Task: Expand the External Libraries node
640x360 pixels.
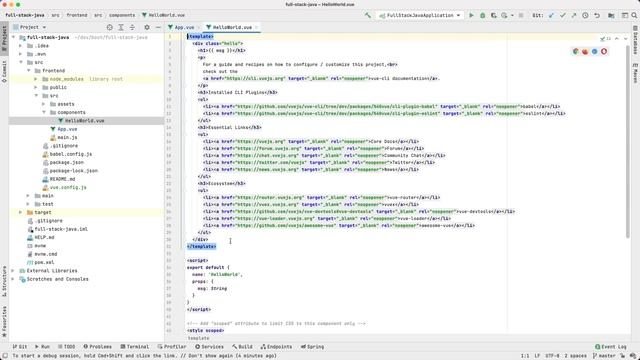Action: [13, 271]
